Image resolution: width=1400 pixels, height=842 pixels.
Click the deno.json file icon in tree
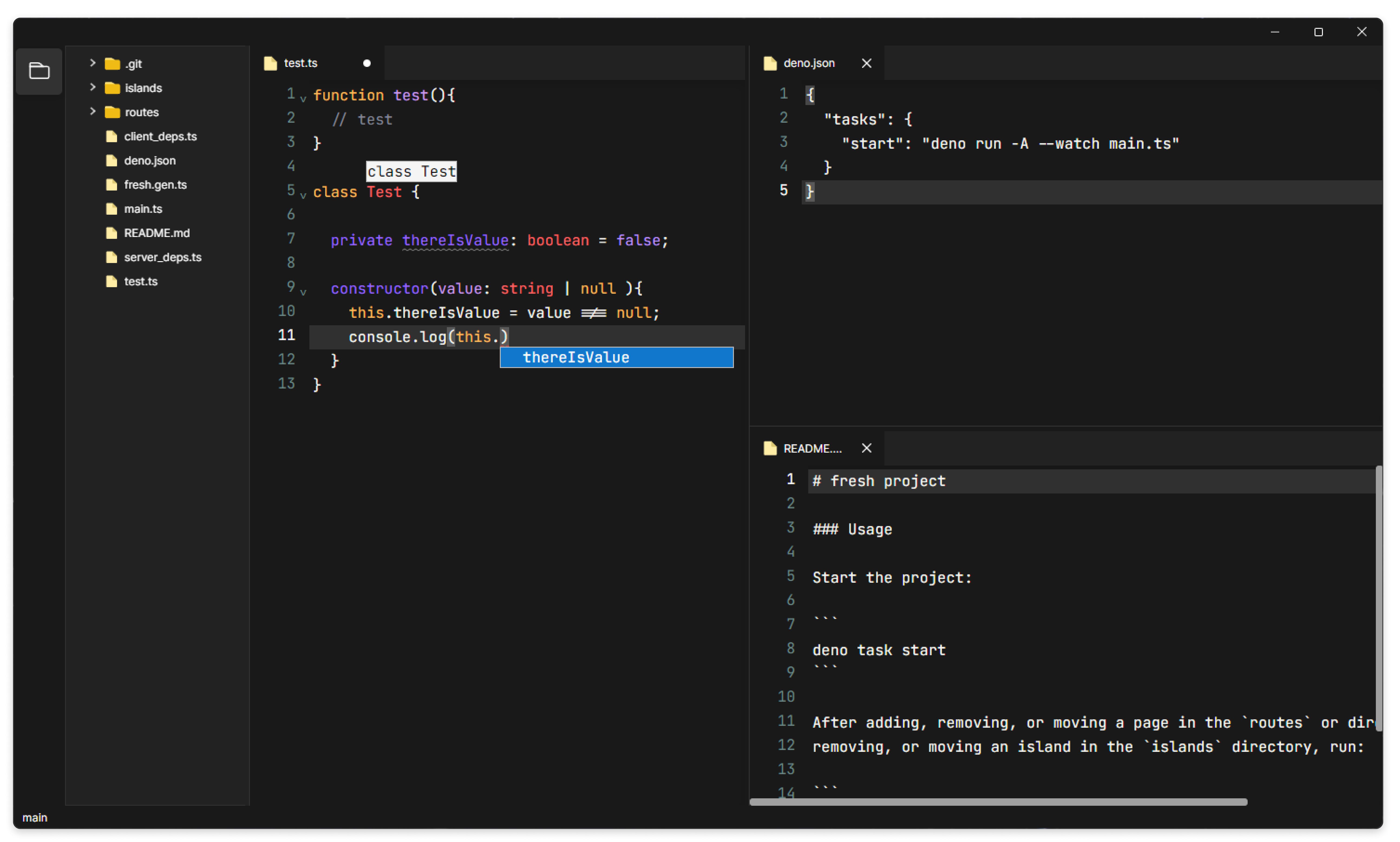pyautogui.click(x=112, y=161)
